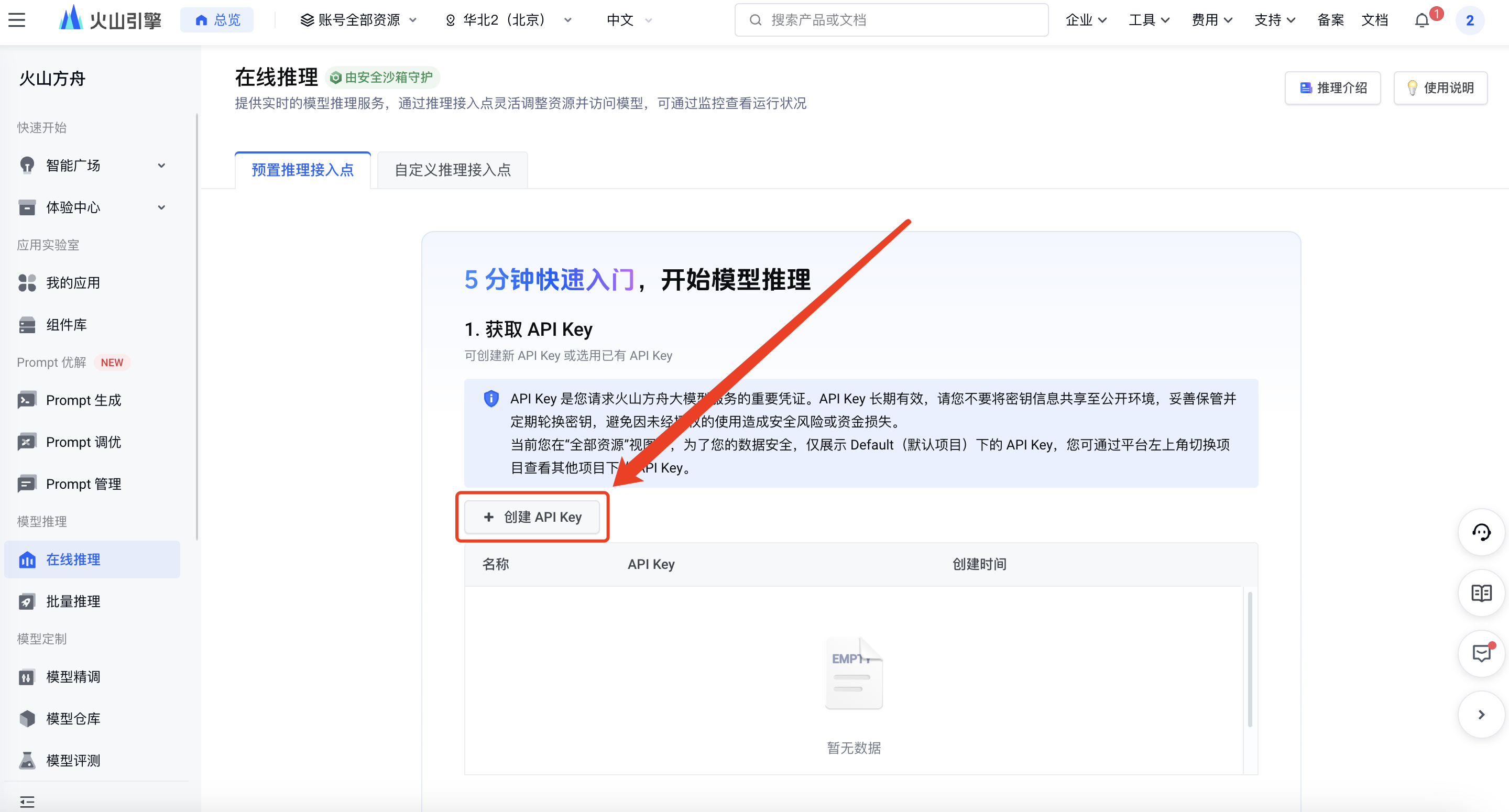The image size is (1509, 812).
Task: Open the 账号全部资源 project dropdown
Action: [358, 20]
